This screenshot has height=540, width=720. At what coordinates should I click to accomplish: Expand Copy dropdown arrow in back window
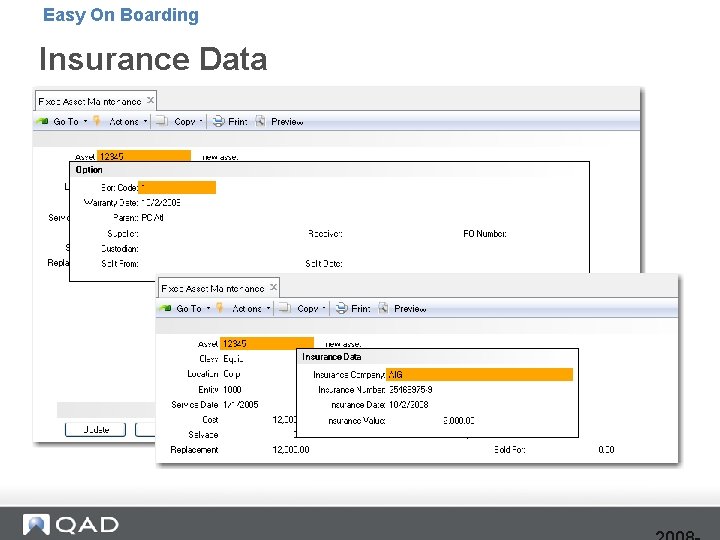click(x=201, y=121)
